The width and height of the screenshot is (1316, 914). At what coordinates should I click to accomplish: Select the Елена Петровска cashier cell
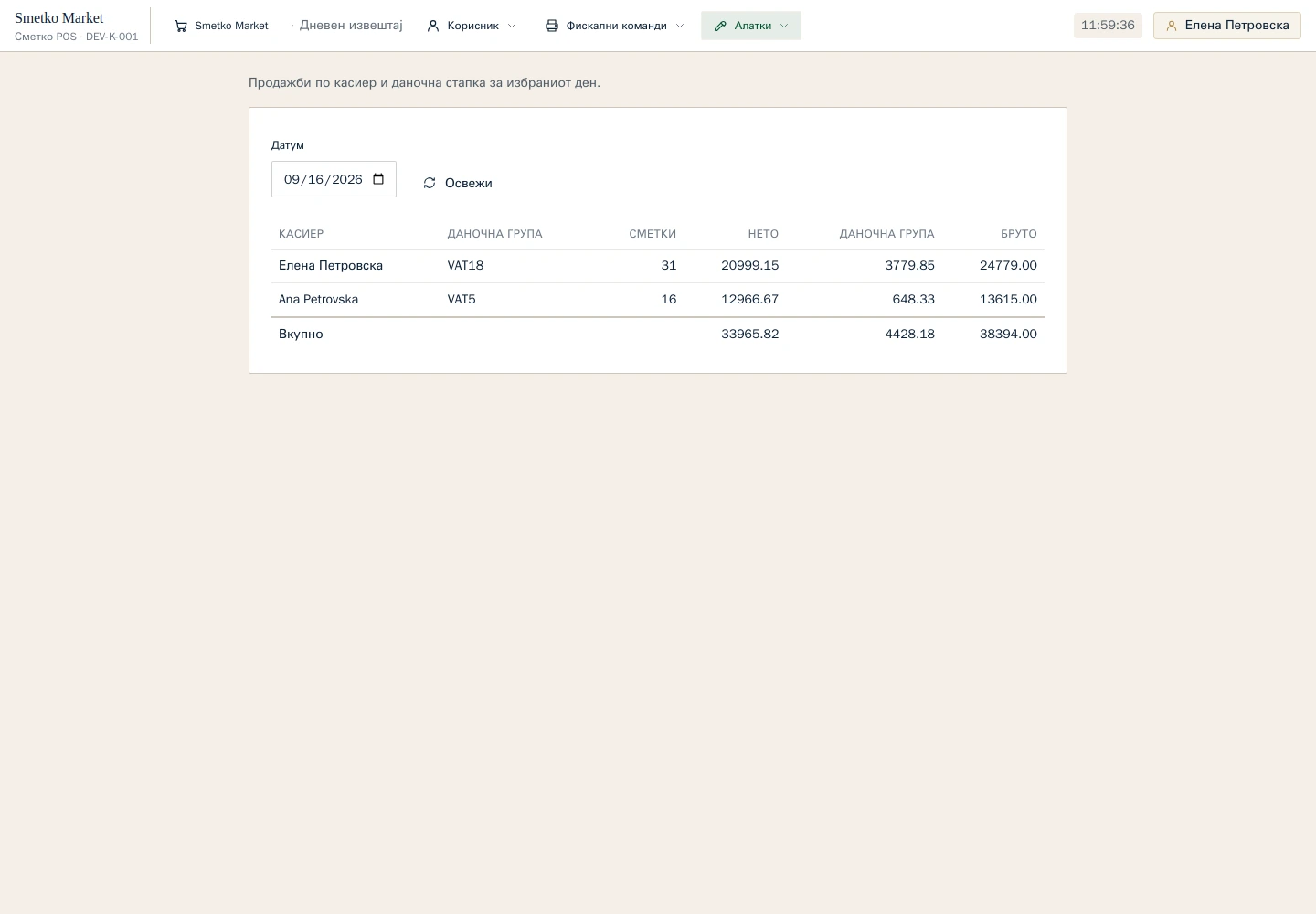pos(331,266)
